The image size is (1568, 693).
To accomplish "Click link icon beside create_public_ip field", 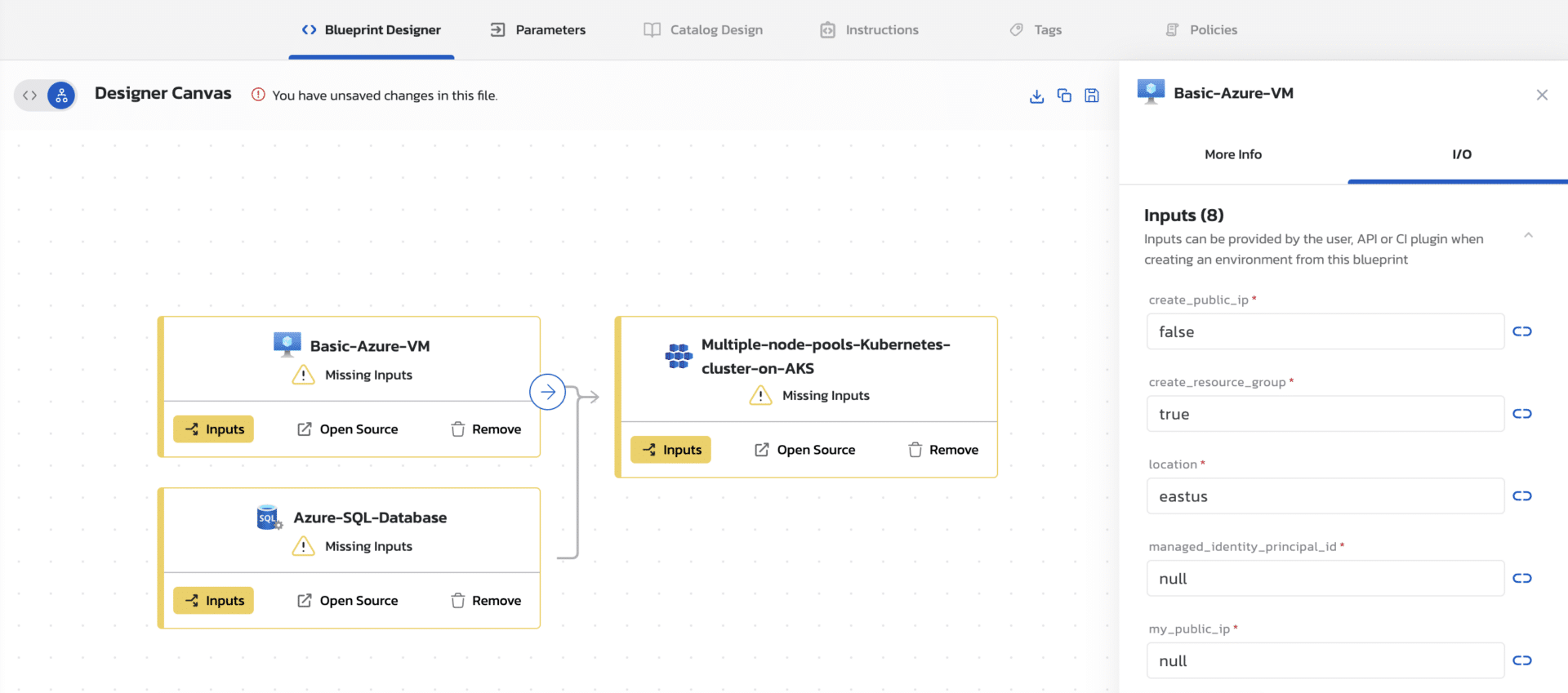I will pos(1521,331).
